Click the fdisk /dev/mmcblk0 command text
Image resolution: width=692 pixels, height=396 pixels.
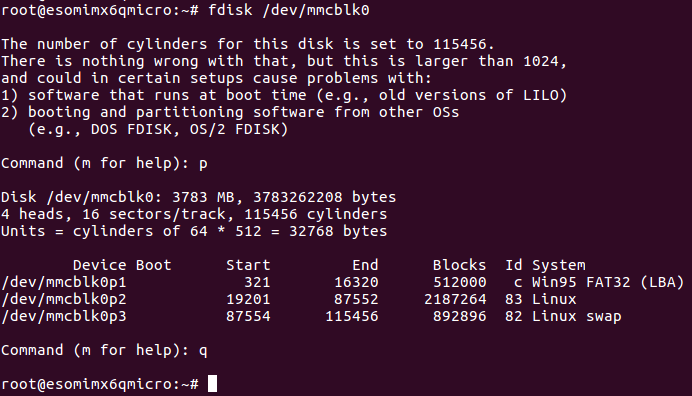coord(289,10)
